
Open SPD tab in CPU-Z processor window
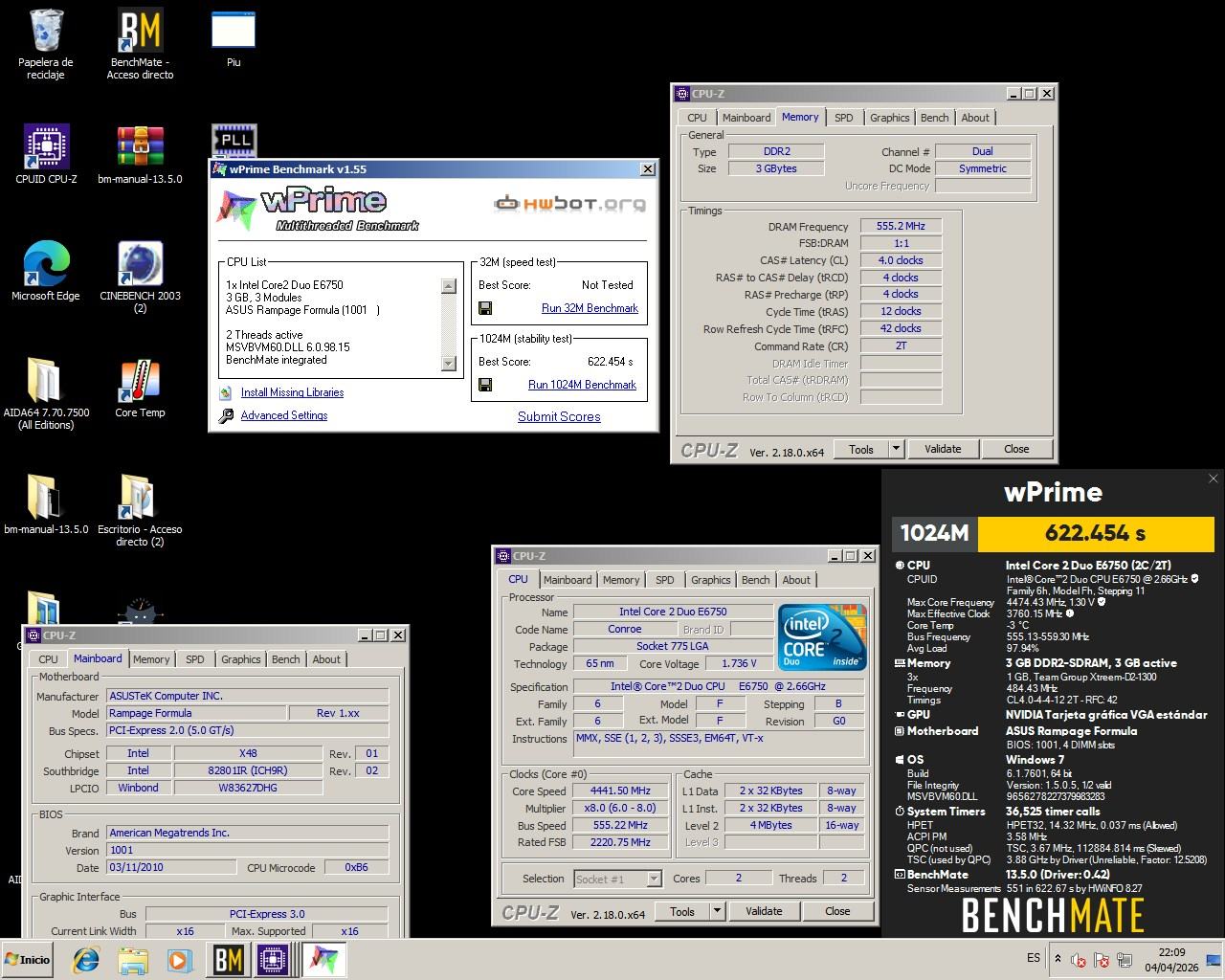[664, 580]
